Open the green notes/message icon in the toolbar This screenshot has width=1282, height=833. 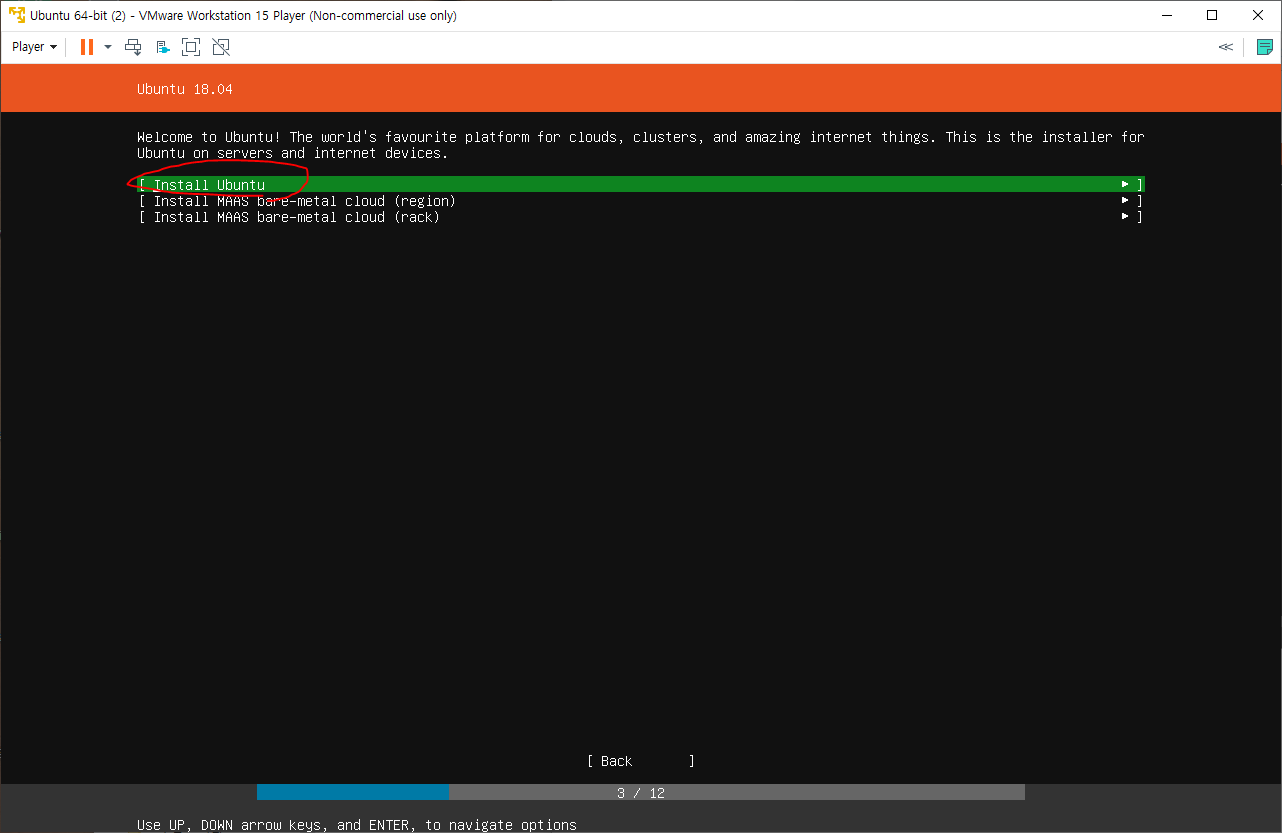click(1264, 47)
